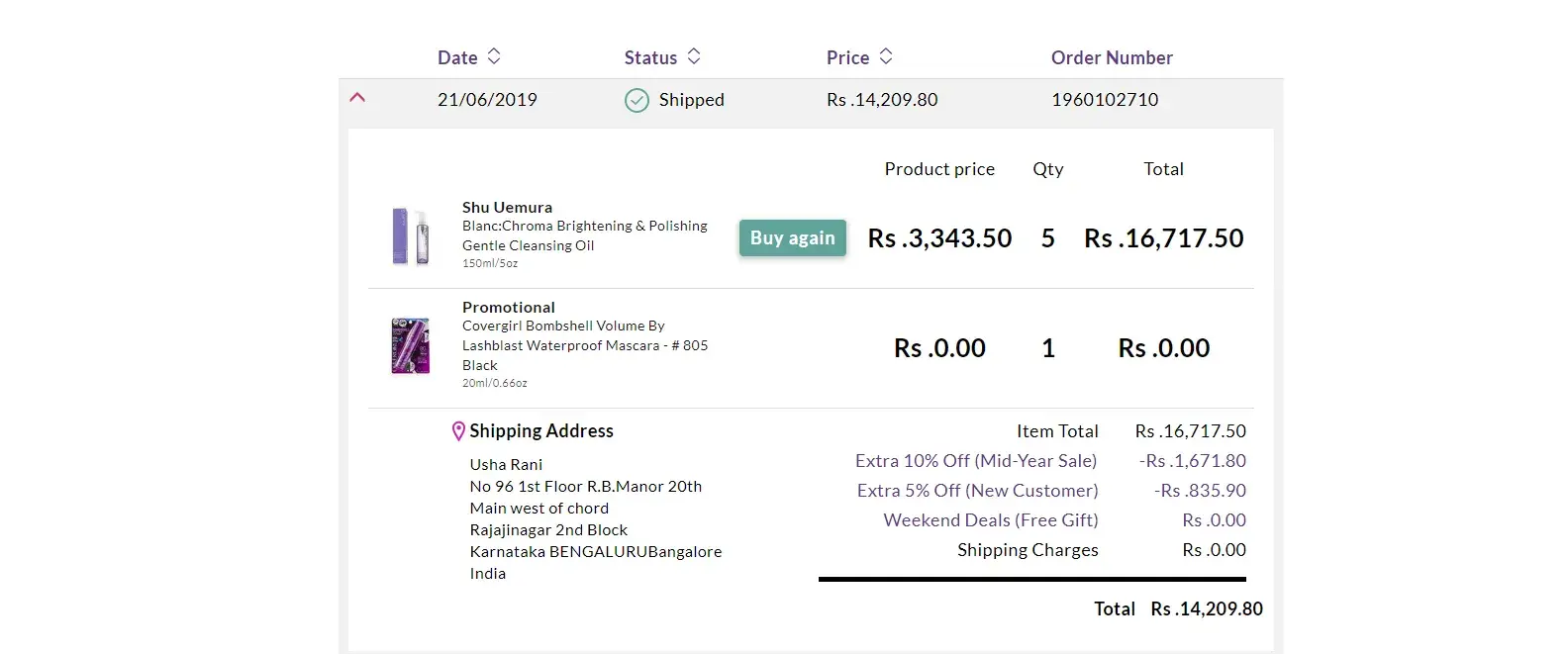
Task: Open Blanc:Chroma Brightening Cleansing Oil product link
Action: tap(584, 235)
